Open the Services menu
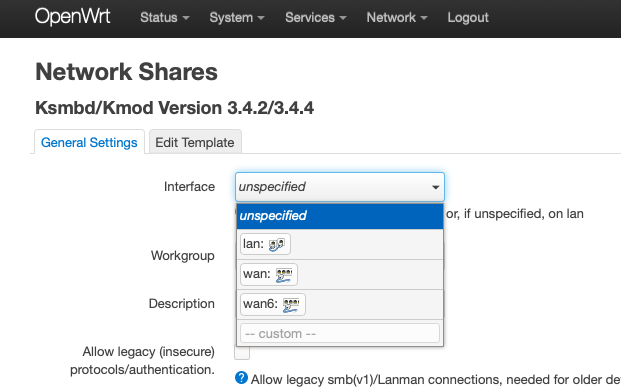Image resolution: width=621 pixels, height=388 pixels. 316,17
